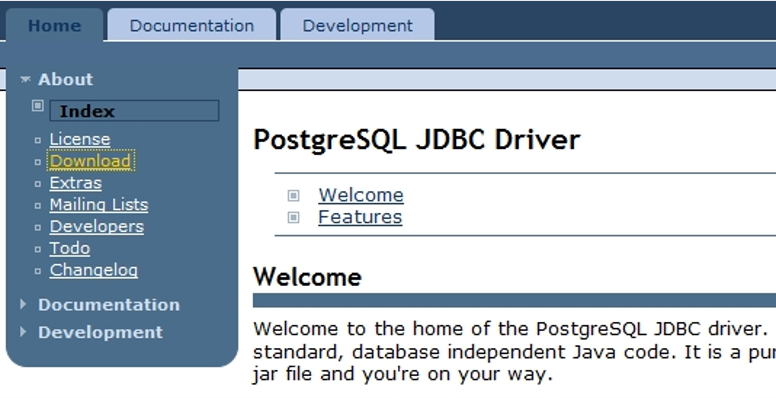Click the small bullet beside Download
The image size is (776, 398).
38,162
